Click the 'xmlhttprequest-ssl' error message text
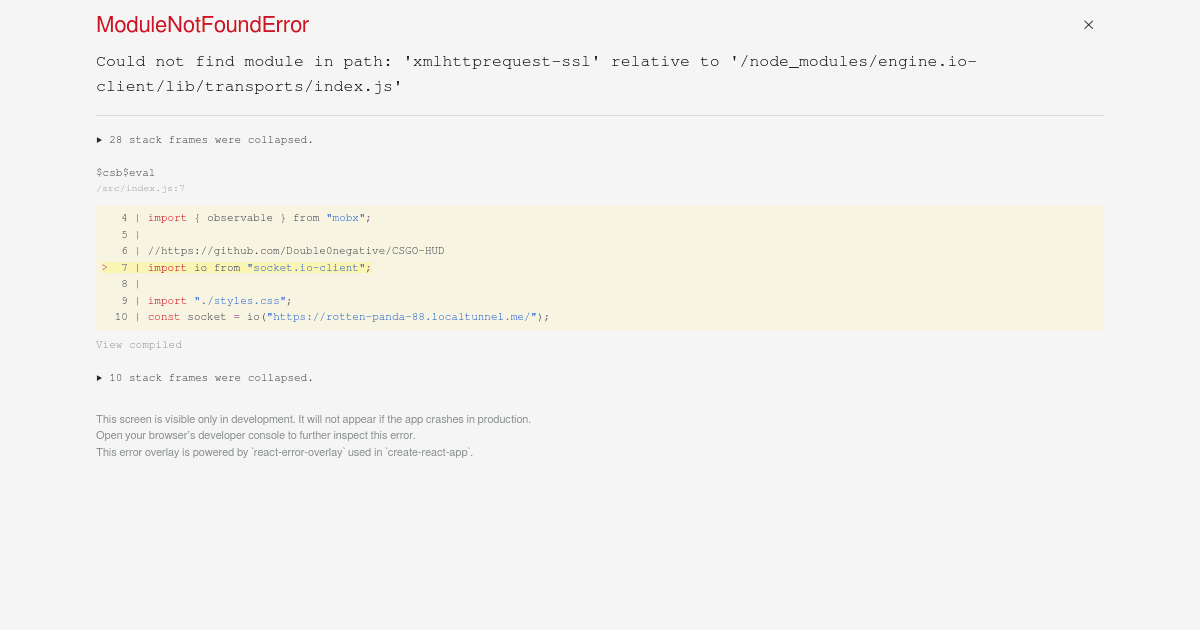 point(502,62)
